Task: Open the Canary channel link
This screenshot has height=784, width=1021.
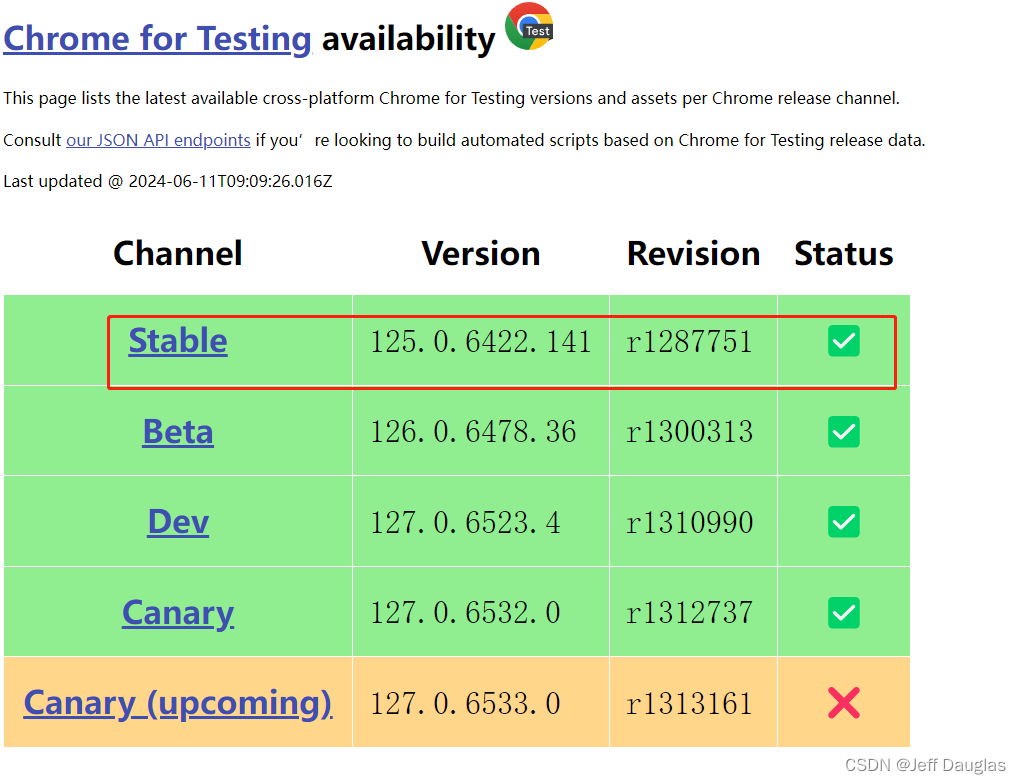Action: tap(178, 613)
